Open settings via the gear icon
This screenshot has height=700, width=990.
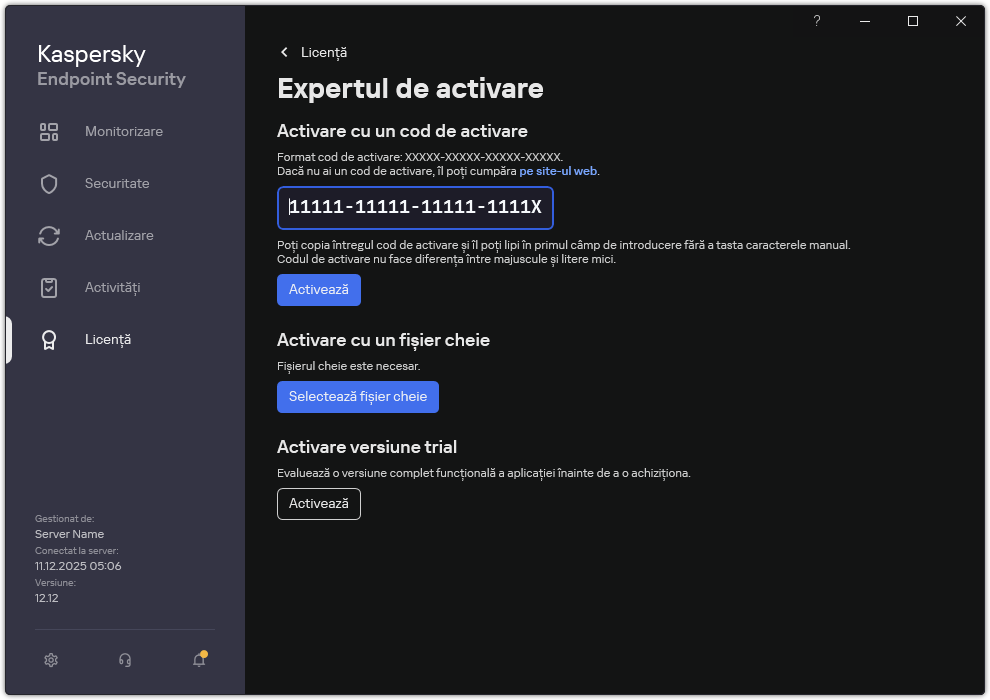(51, 660)
